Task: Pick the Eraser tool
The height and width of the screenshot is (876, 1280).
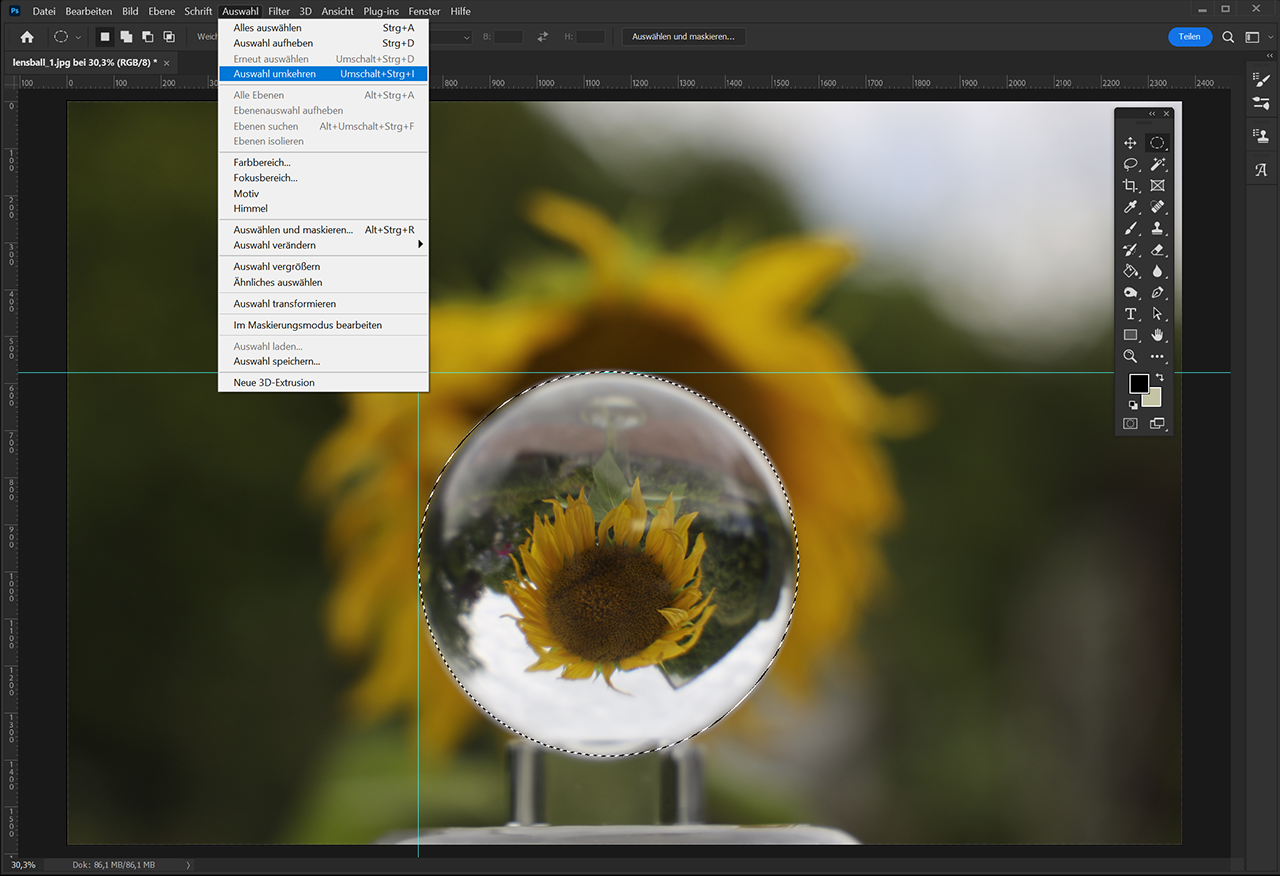Action: pos(1157,250)
